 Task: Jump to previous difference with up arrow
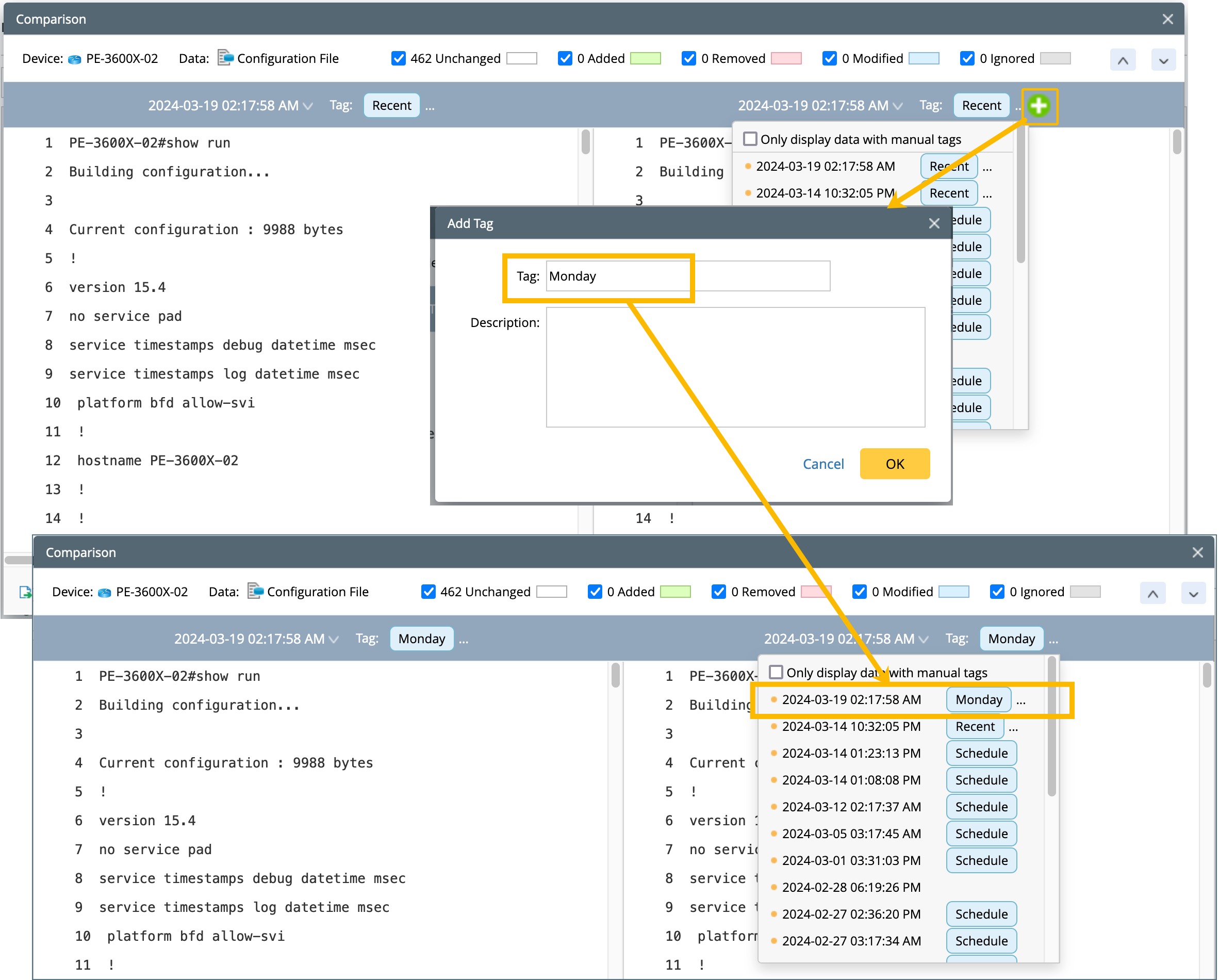coord(1123,60)
